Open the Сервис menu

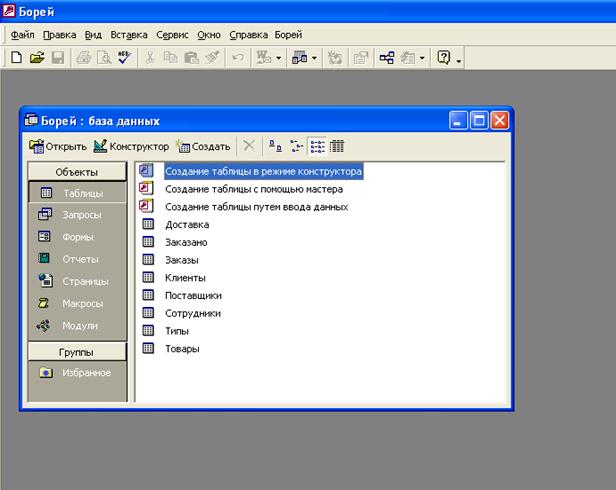(x=172, y=35)
